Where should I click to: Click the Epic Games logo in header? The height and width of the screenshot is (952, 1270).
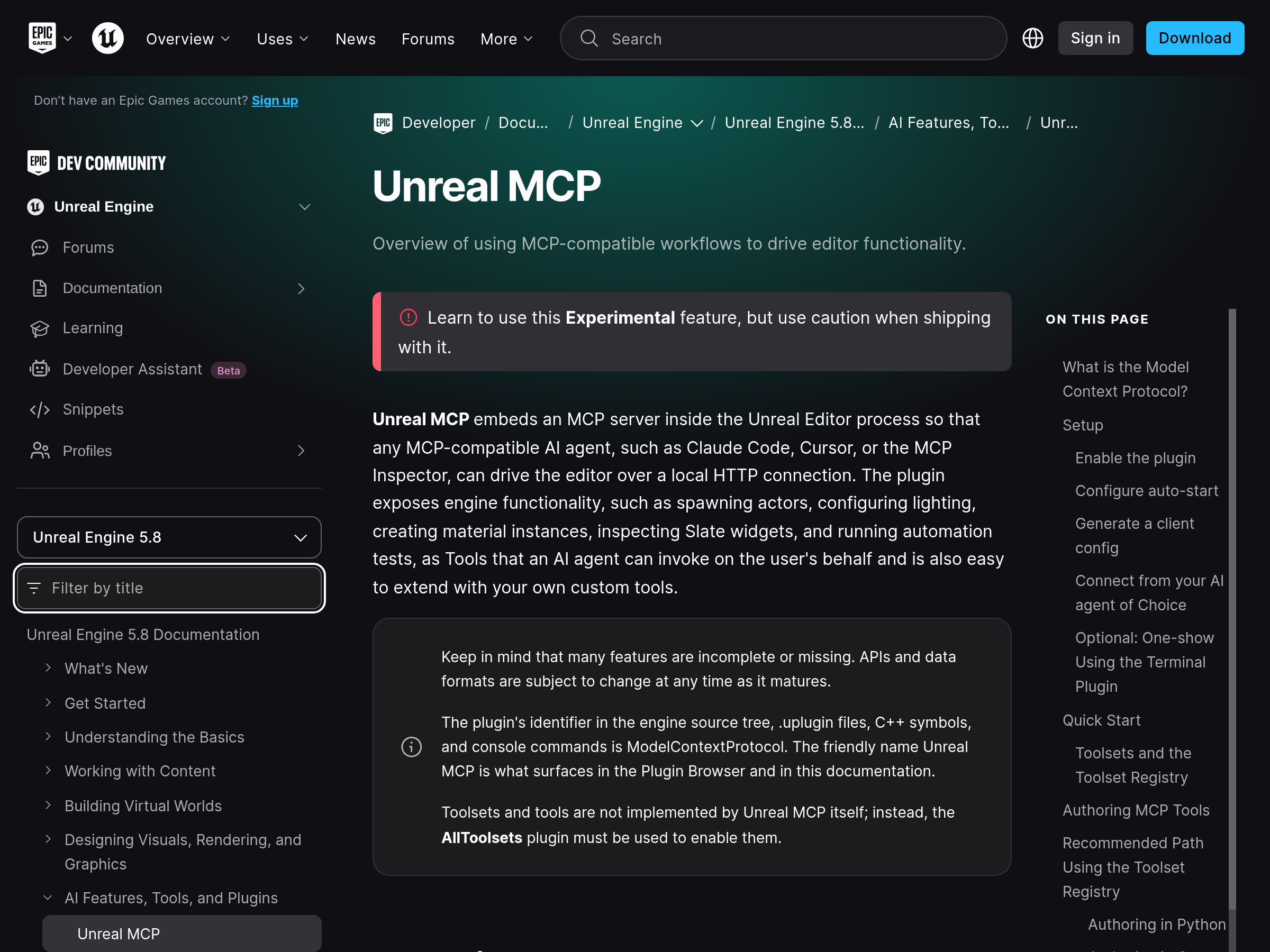pos(42,38)
